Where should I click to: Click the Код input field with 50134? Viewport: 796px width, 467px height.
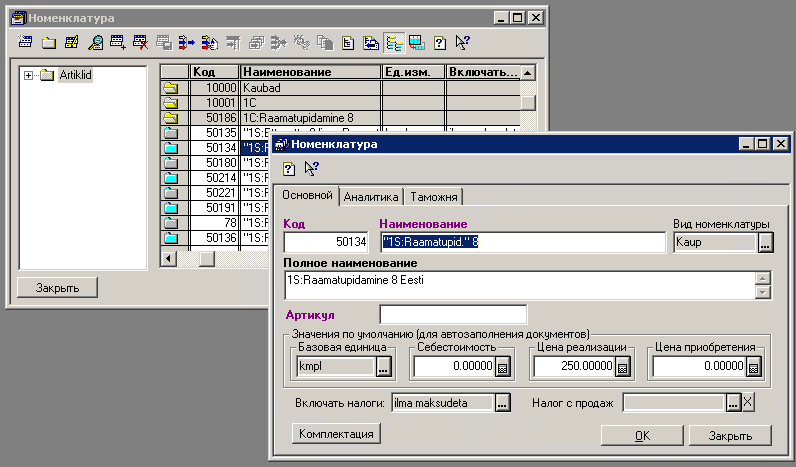(x=326, y=242)
